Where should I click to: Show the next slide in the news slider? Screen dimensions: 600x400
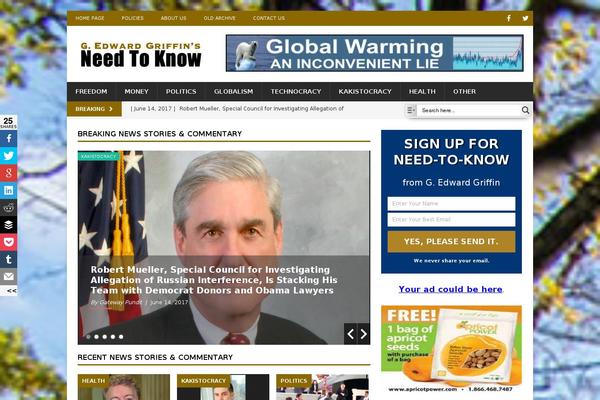coord(364,334)
